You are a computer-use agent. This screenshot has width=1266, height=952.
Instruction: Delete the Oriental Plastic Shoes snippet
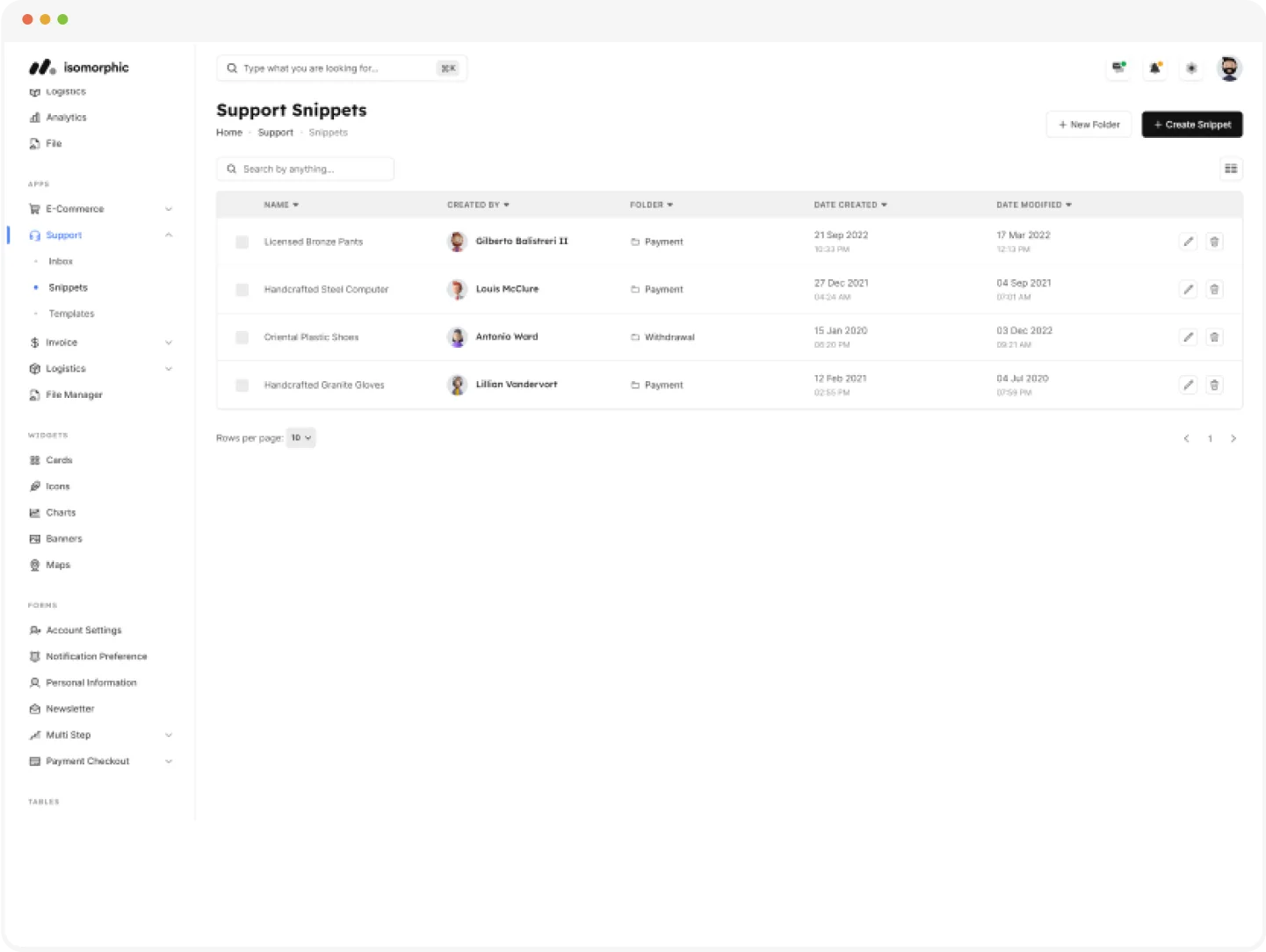point(1214,337)
